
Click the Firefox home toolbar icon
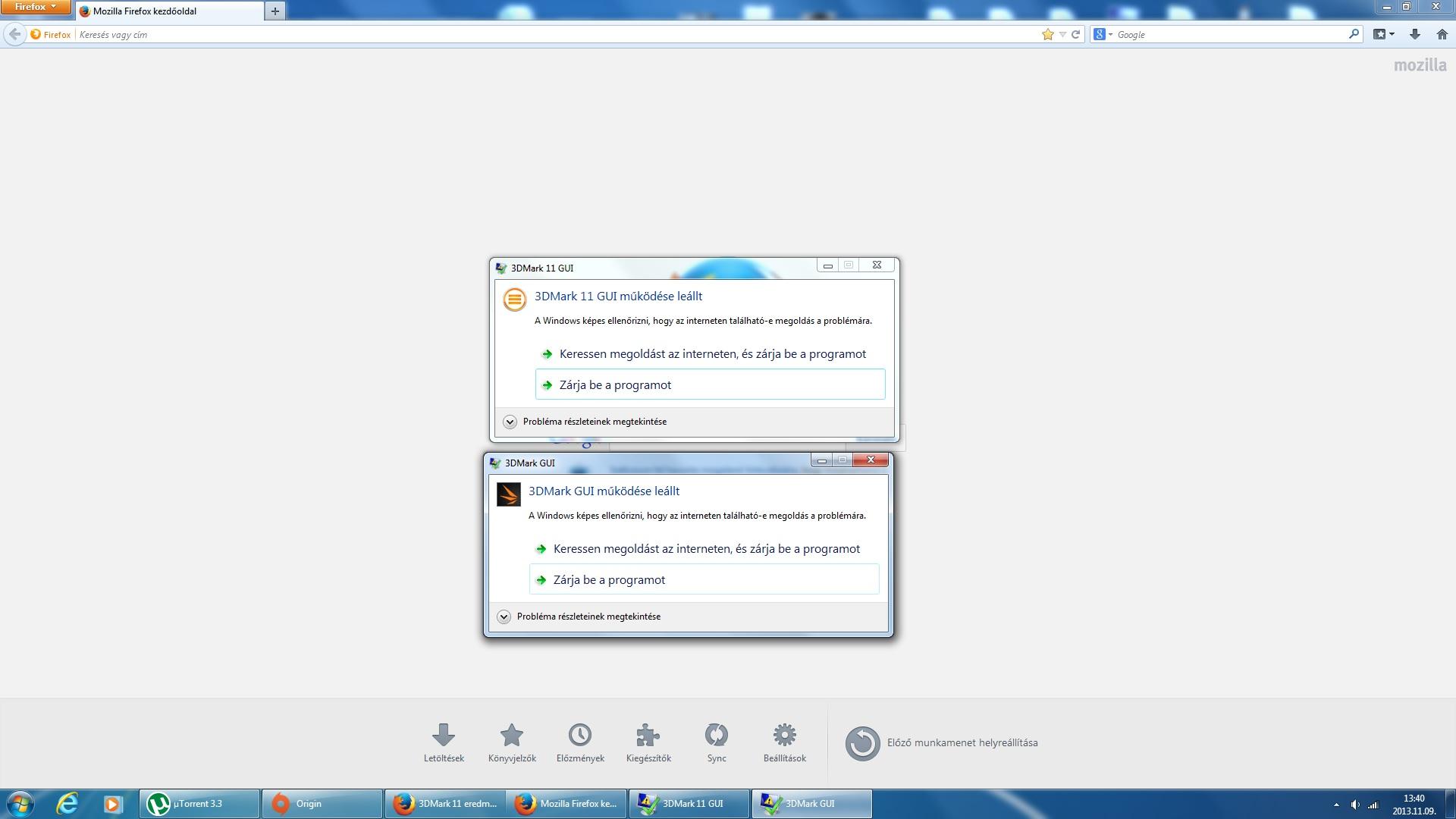click(x=1442, y=34)
